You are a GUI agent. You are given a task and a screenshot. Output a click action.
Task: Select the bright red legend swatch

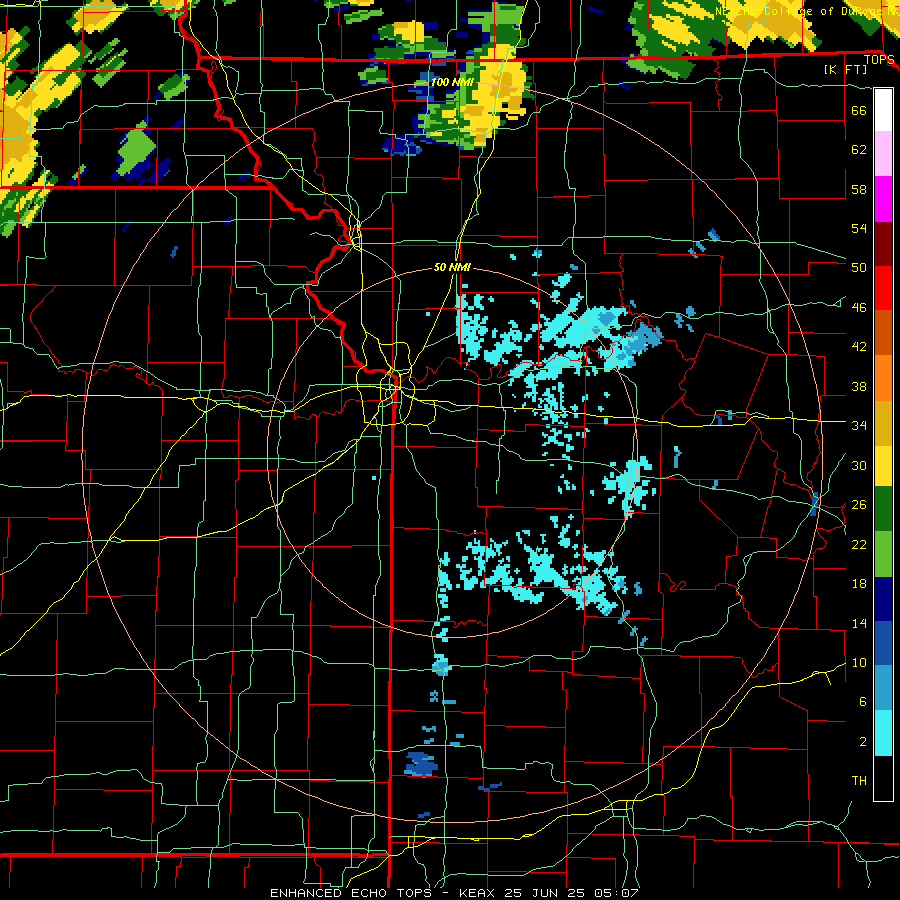point(883,288)
